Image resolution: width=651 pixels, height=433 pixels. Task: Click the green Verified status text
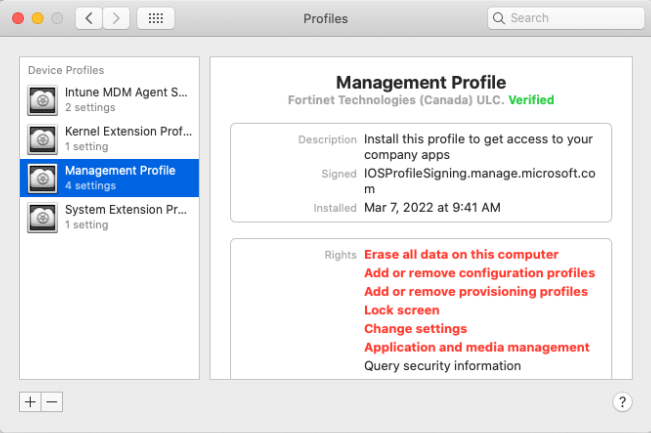[x=531, y=100]
